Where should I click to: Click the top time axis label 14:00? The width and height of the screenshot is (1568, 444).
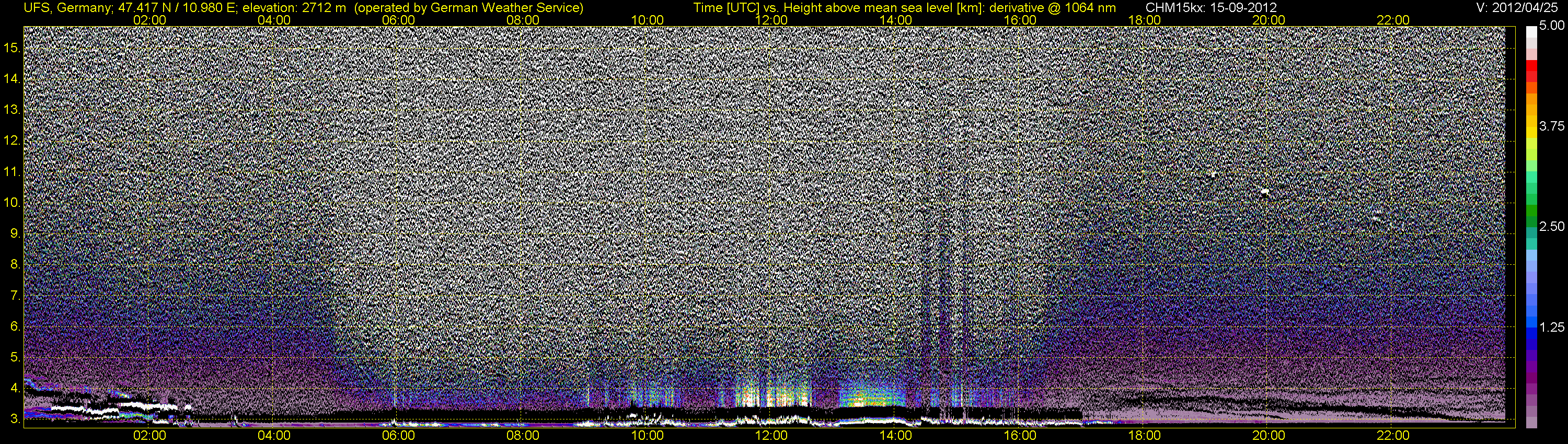895,20
